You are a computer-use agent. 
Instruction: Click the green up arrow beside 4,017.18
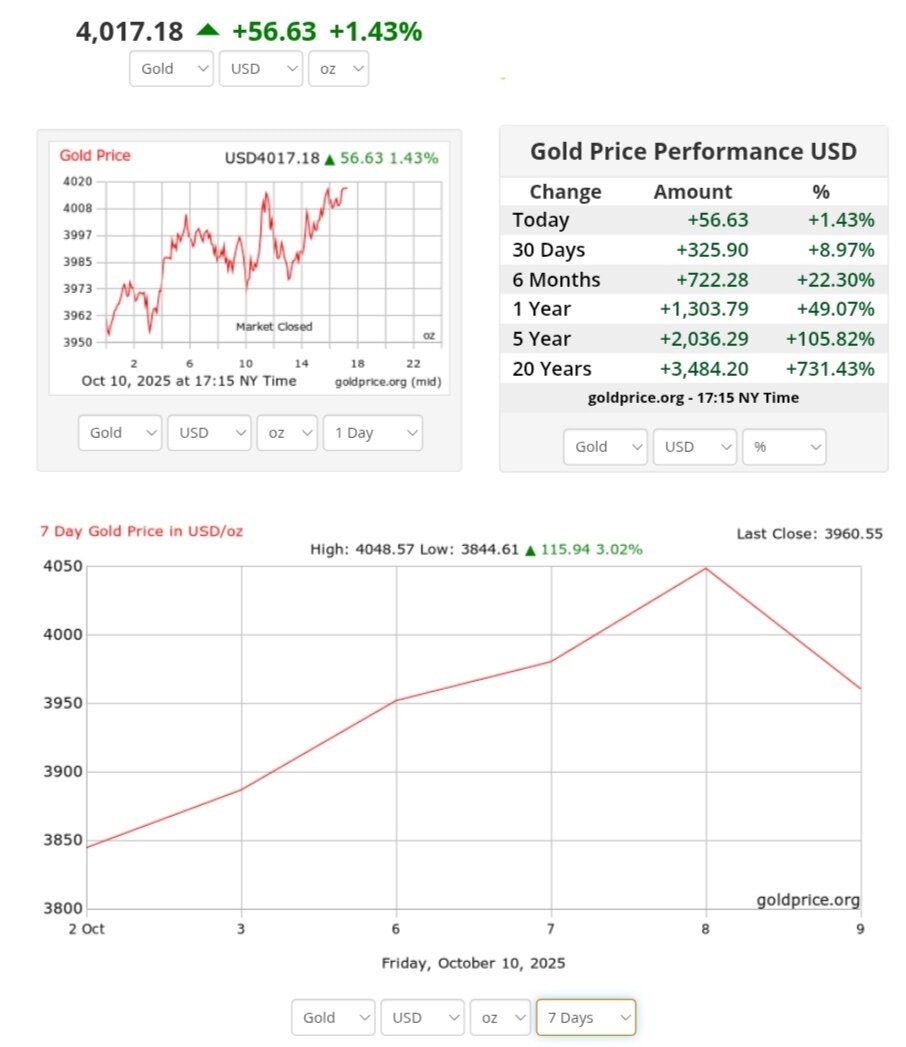click(207, 30)
